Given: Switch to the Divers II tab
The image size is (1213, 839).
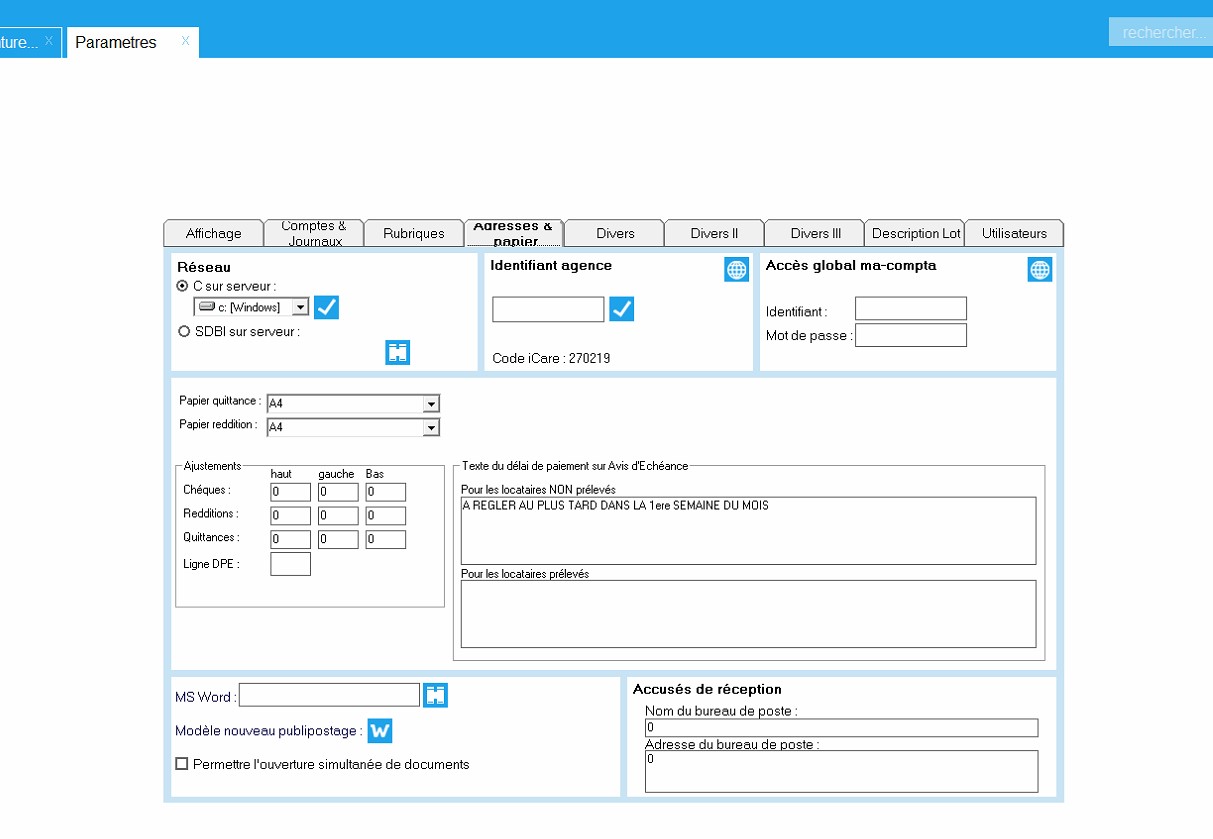Looking at the screenshot, I should [x=715, y=233].
